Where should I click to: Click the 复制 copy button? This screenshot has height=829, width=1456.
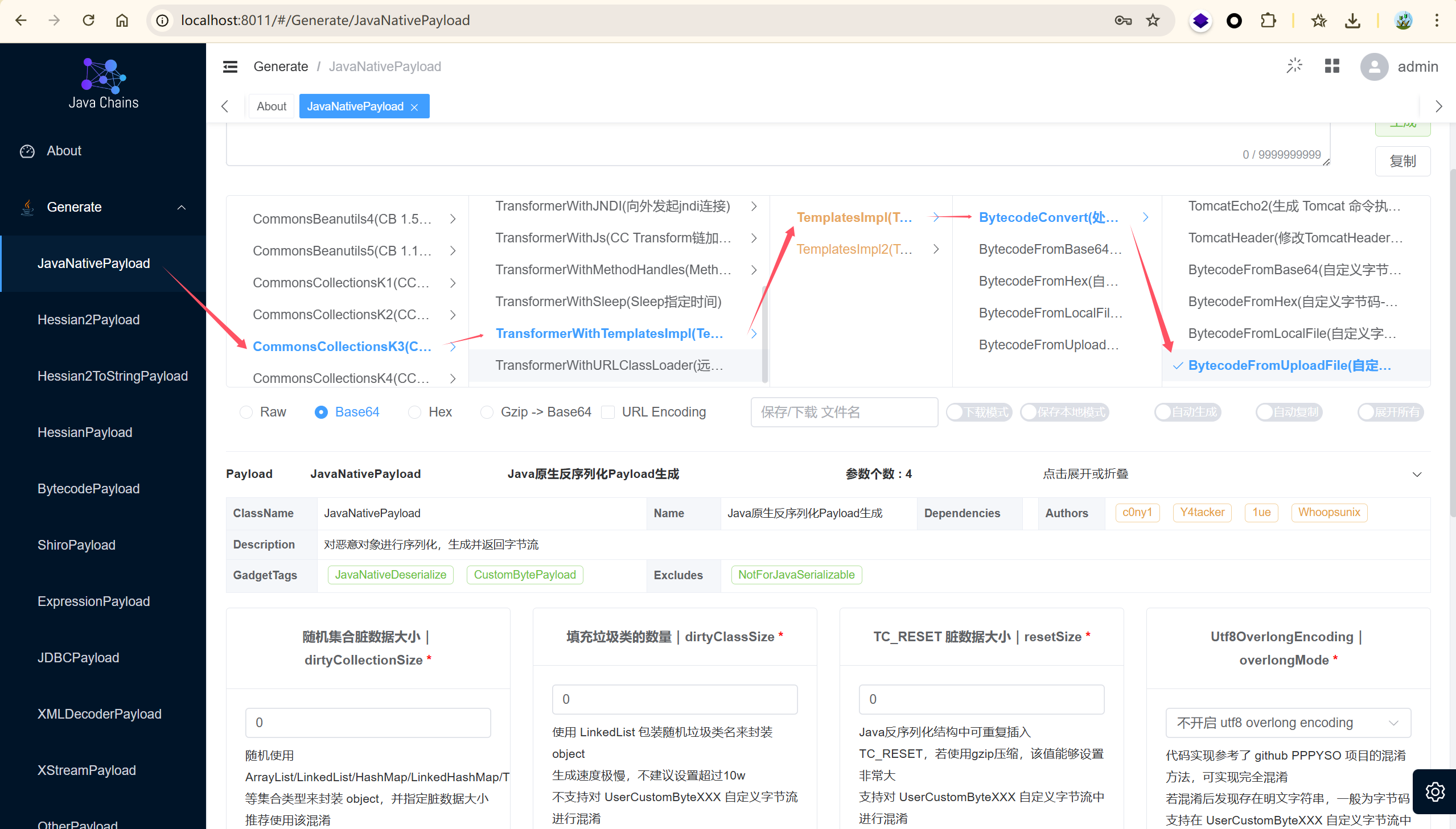pos(1402,161)
